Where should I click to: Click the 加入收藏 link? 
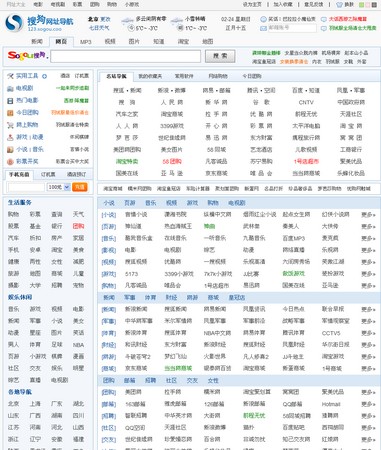[x=283, y=5]
